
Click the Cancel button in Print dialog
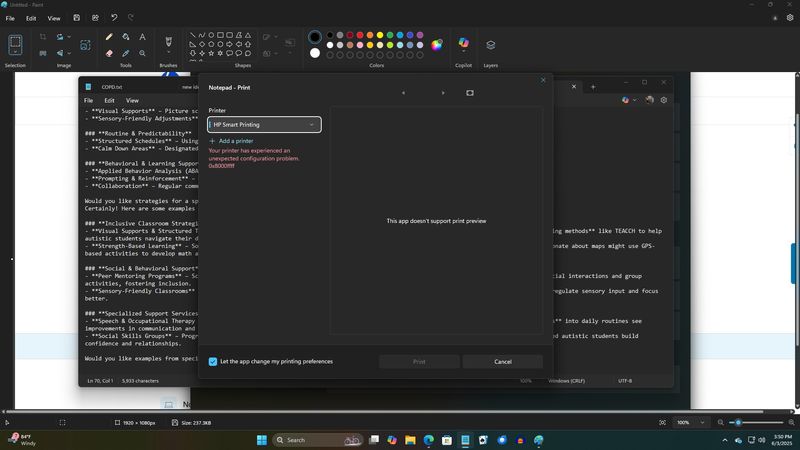point(503,362)
